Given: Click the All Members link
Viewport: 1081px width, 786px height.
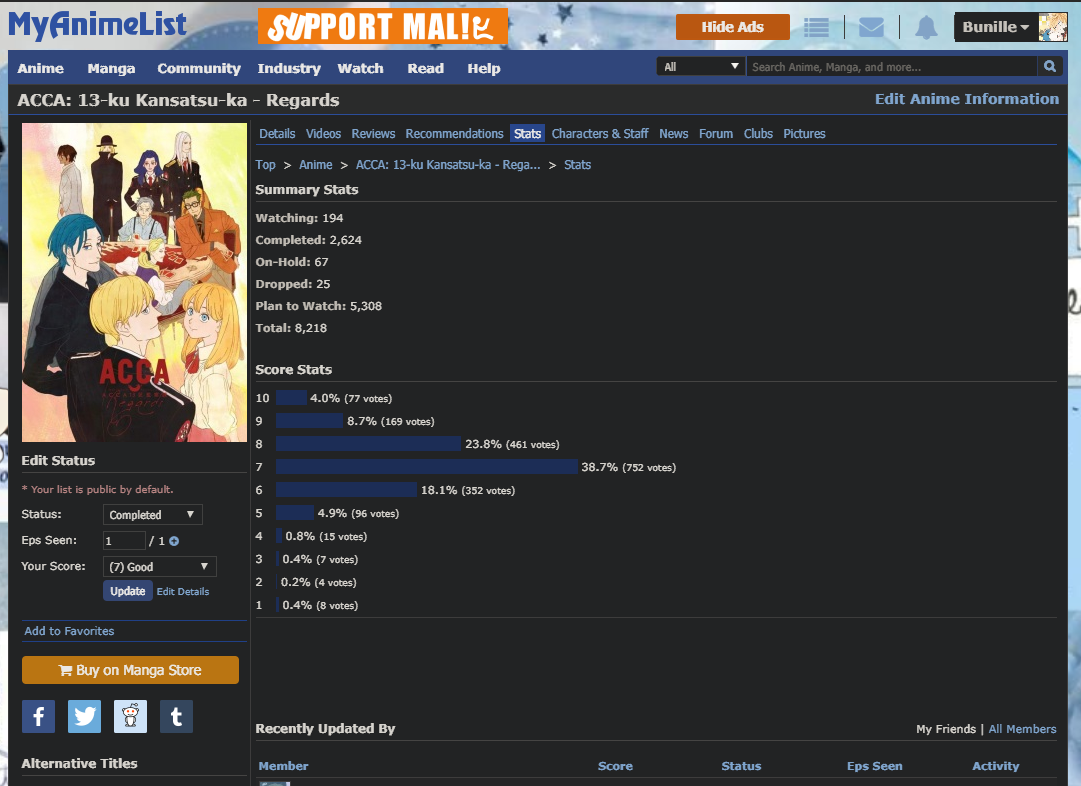Looking at the screenshot, I should tap(1022, 729).
